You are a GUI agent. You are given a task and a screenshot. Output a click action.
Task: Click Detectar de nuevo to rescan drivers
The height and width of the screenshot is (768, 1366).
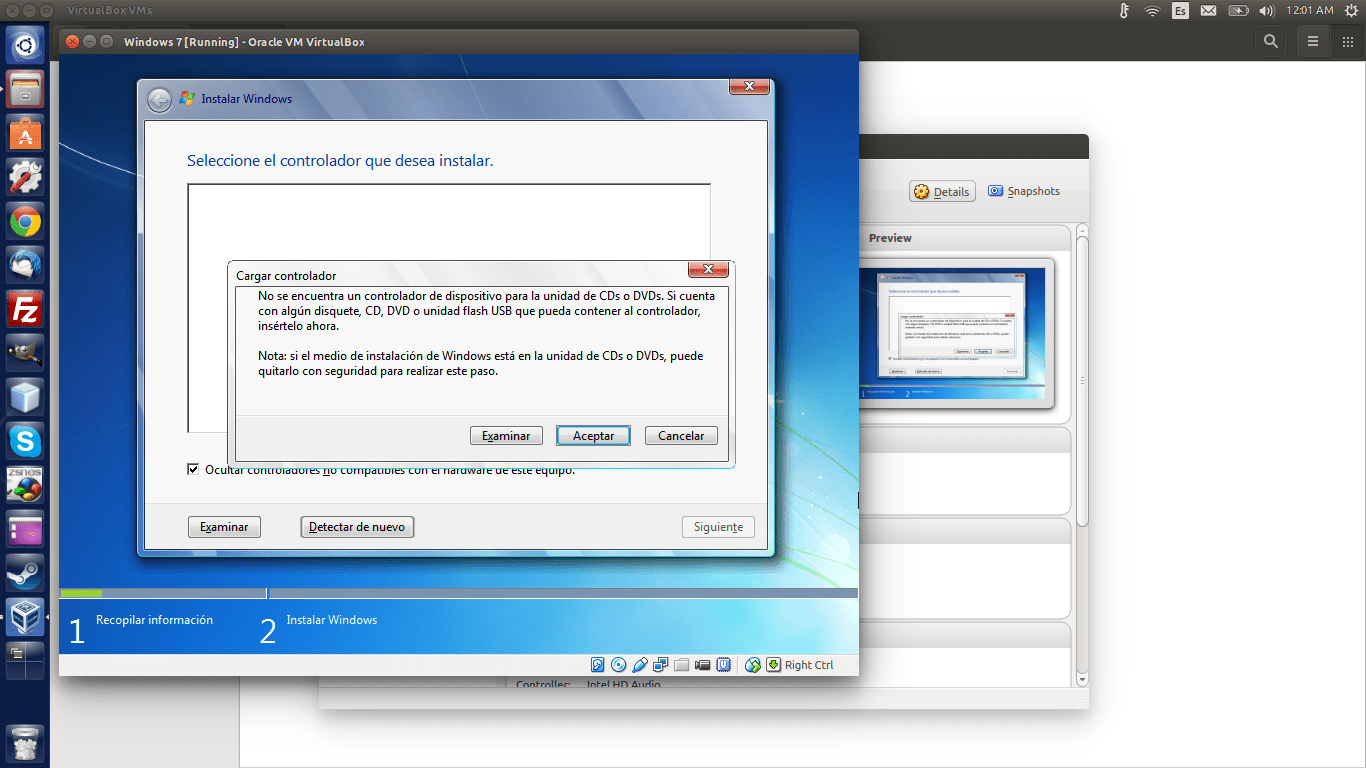click(x=357, y=526)
